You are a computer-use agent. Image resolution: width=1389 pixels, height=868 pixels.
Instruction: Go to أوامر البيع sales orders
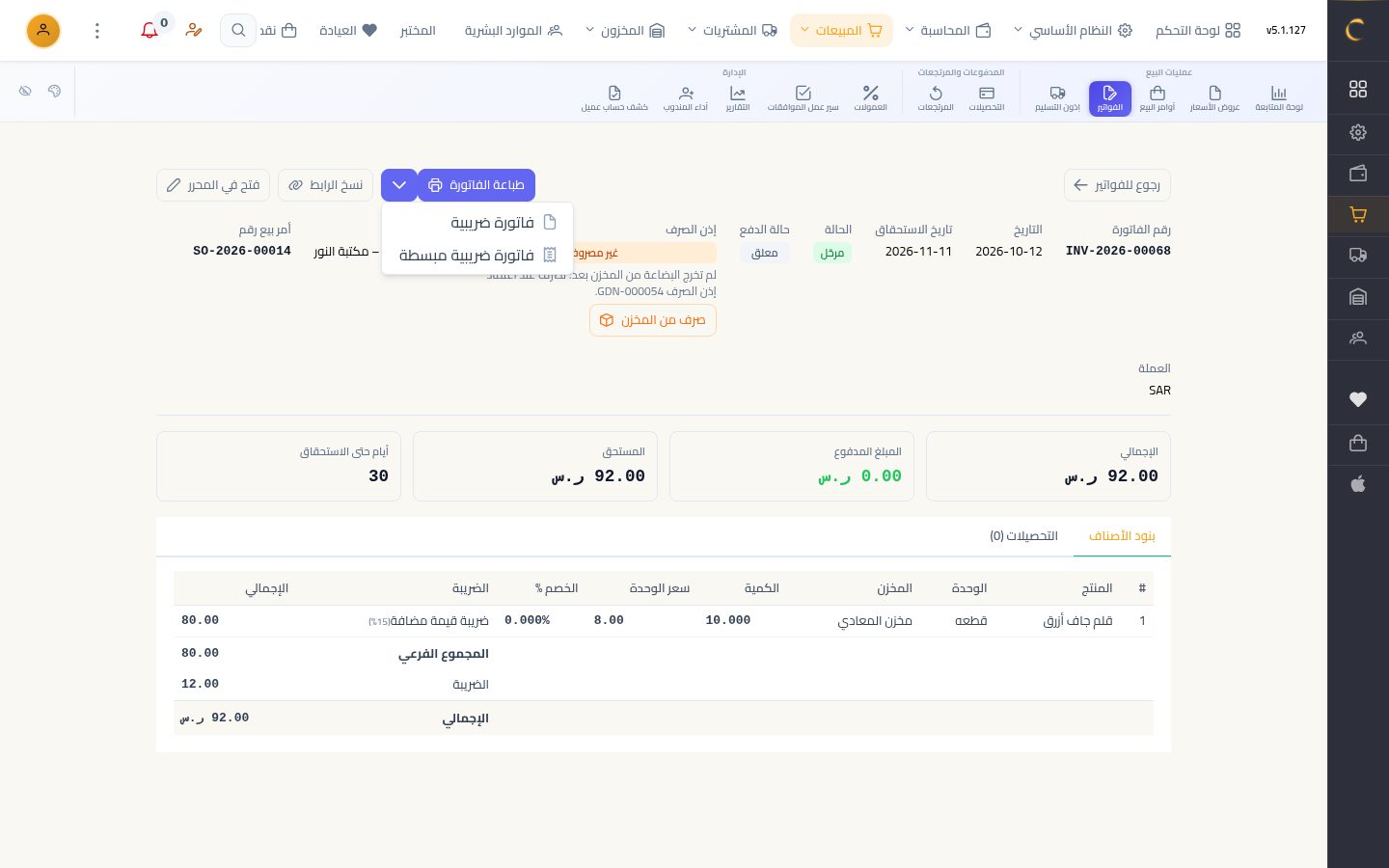(1157, 97)
